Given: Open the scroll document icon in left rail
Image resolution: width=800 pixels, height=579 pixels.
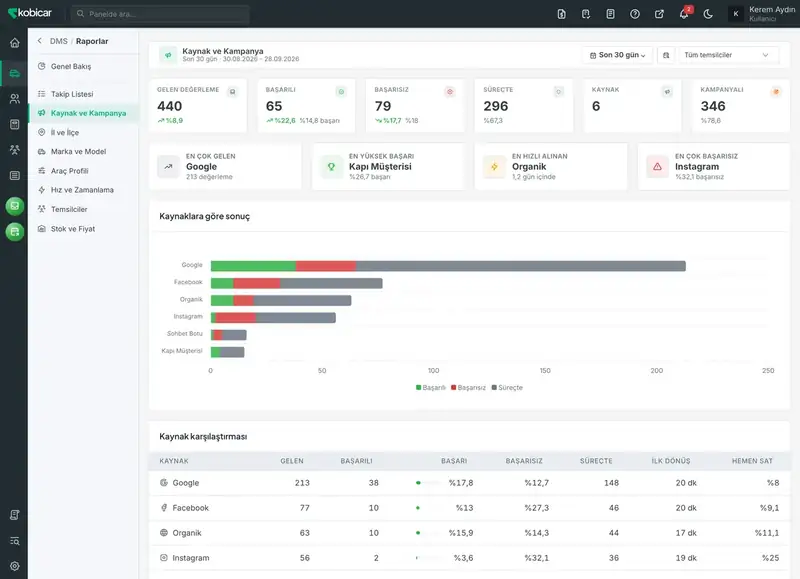Looking at the screenshot, I should pos(14,515).
